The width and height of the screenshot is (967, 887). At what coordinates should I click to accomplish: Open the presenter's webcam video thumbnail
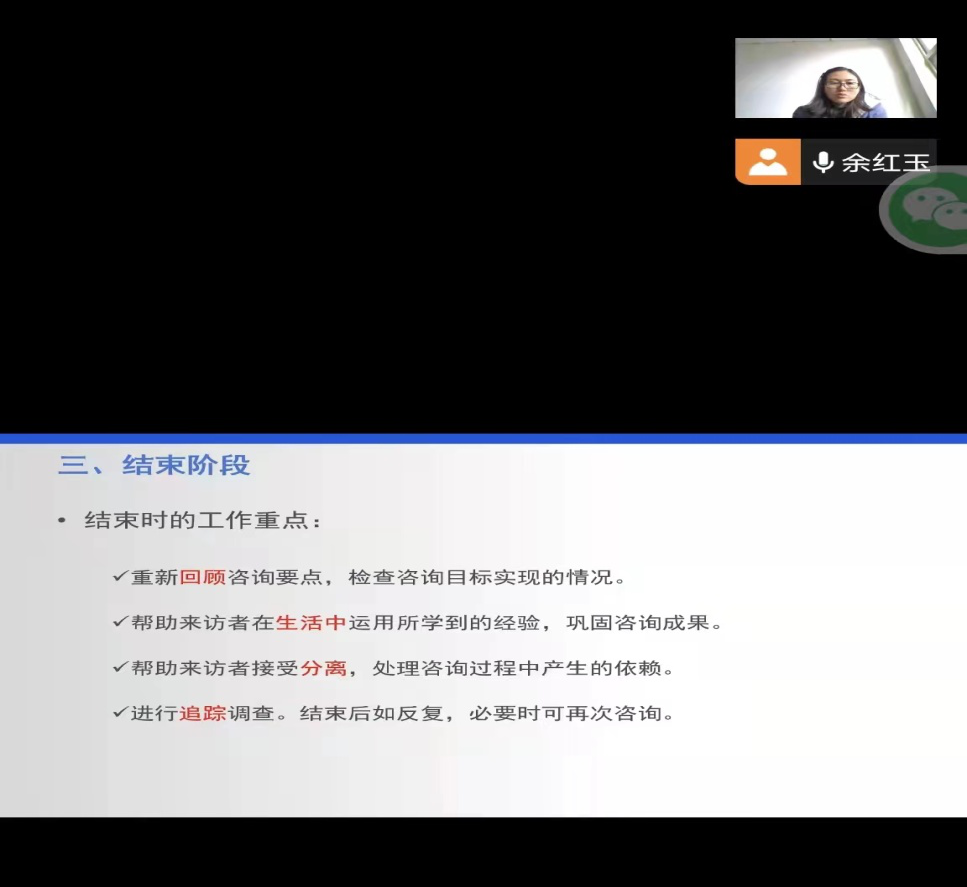pyautogui.click(x=835, y=78)
